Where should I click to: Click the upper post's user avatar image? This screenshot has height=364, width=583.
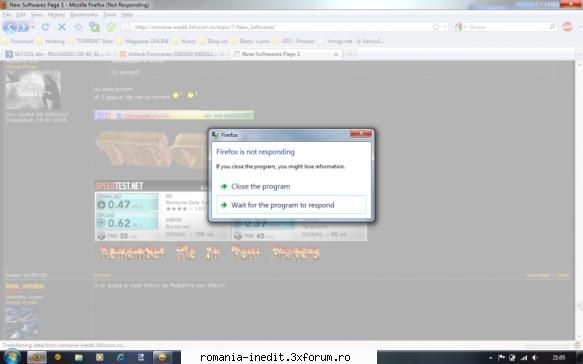(33, 90)
